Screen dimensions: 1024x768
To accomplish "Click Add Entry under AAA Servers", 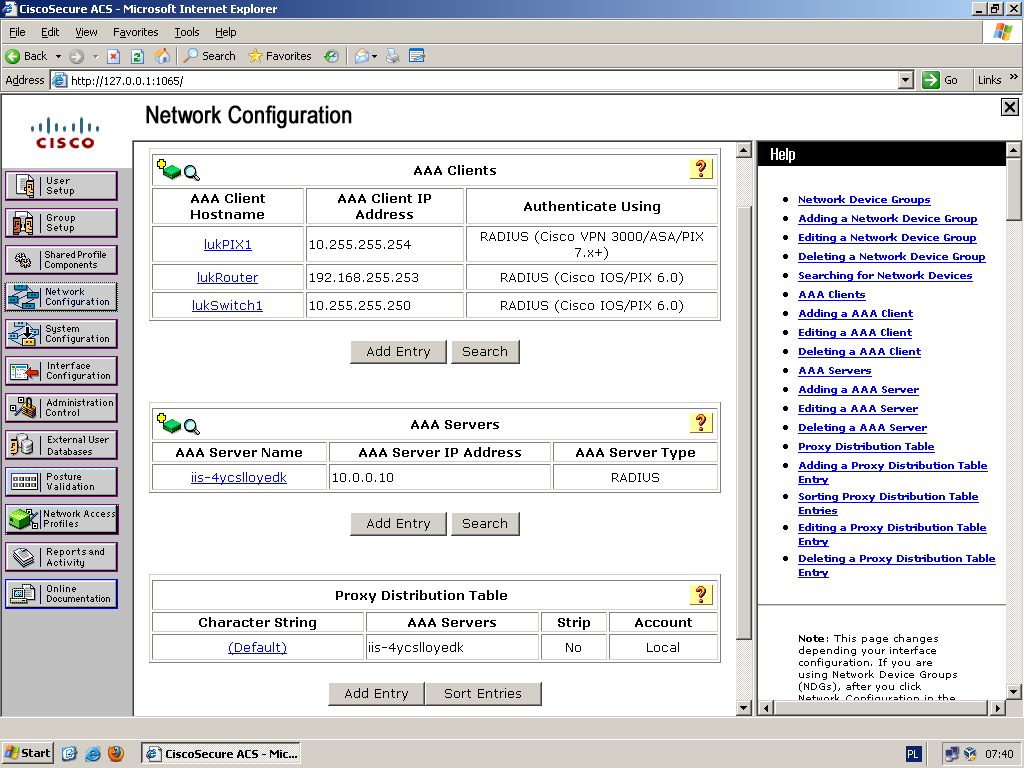I will click(398, 523).
